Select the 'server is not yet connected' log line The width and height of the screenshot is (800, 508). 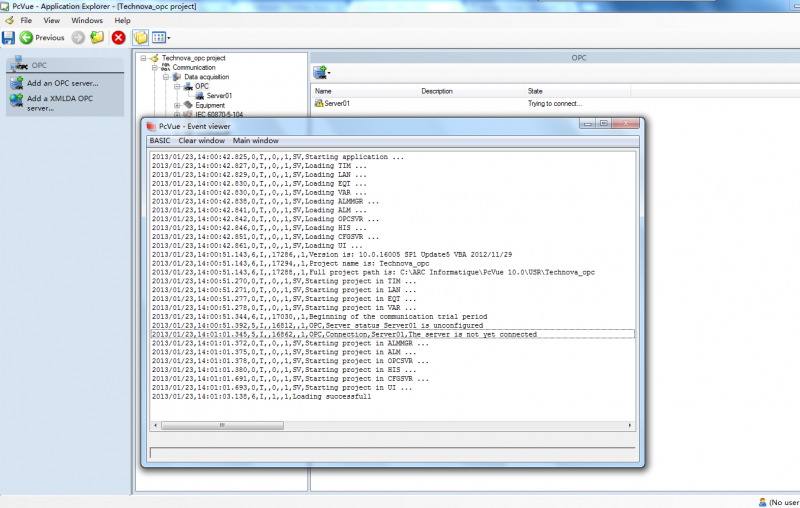(392, 335)
